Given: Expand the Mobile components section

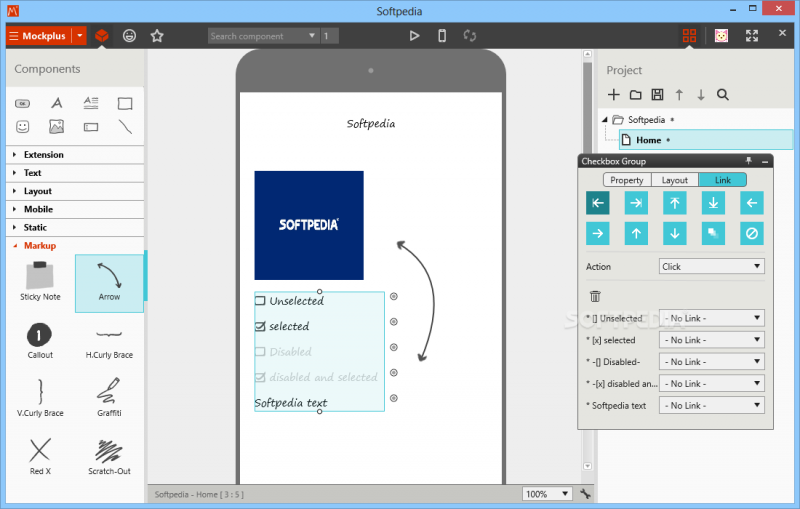Looking at the screenshot, I should point(75,209).
